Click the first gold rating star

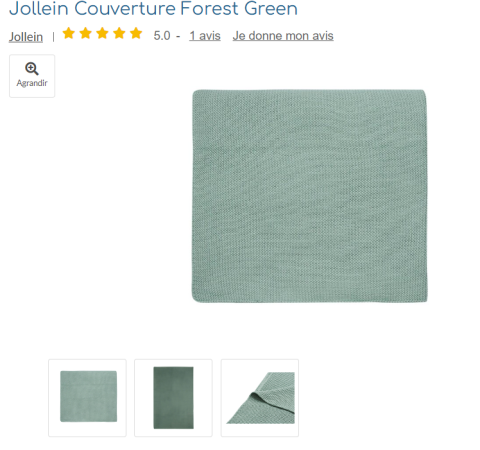click(69, 33)
